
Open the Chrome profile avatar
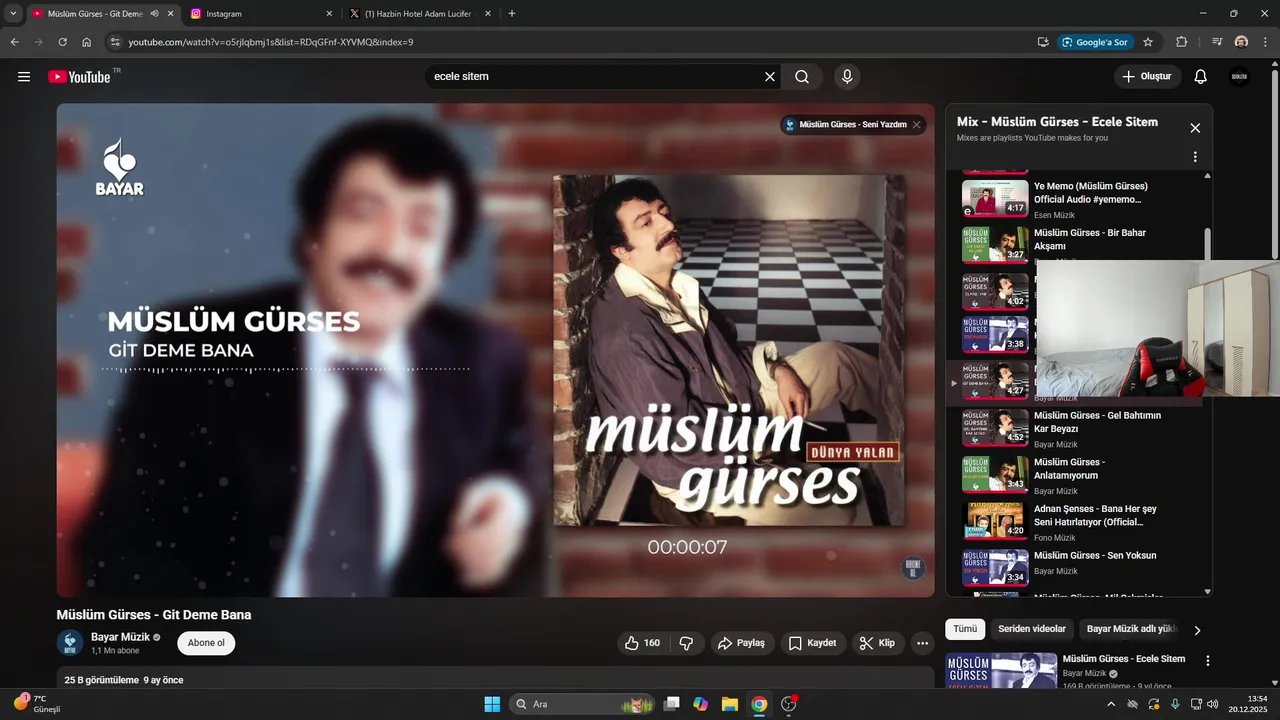1241,42
